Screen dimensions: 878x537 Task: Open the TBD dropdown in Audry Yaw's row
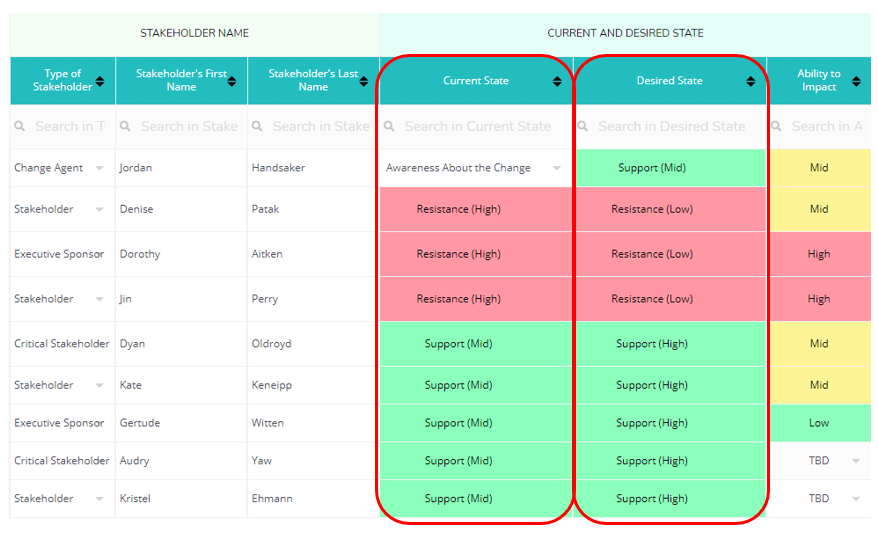pos(856,461)
